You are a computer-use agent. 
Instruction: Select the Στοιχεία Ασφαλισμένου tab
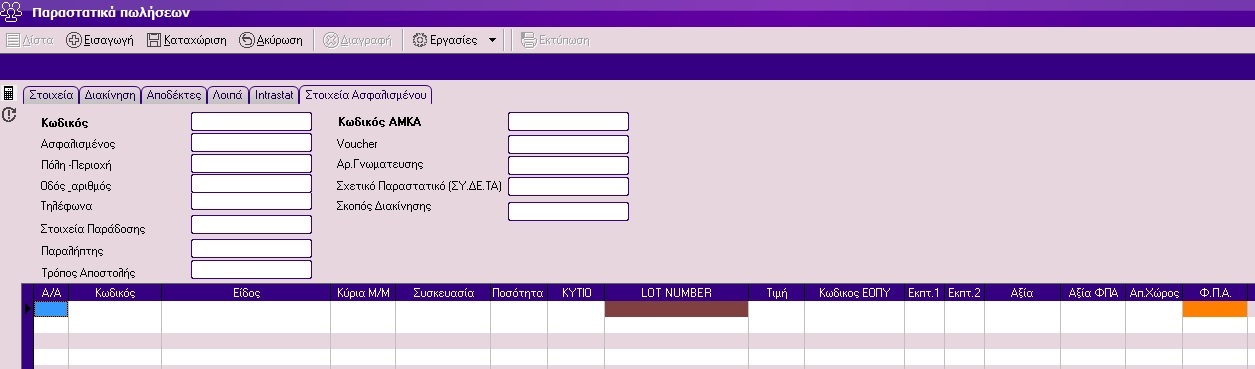[366, 95]
